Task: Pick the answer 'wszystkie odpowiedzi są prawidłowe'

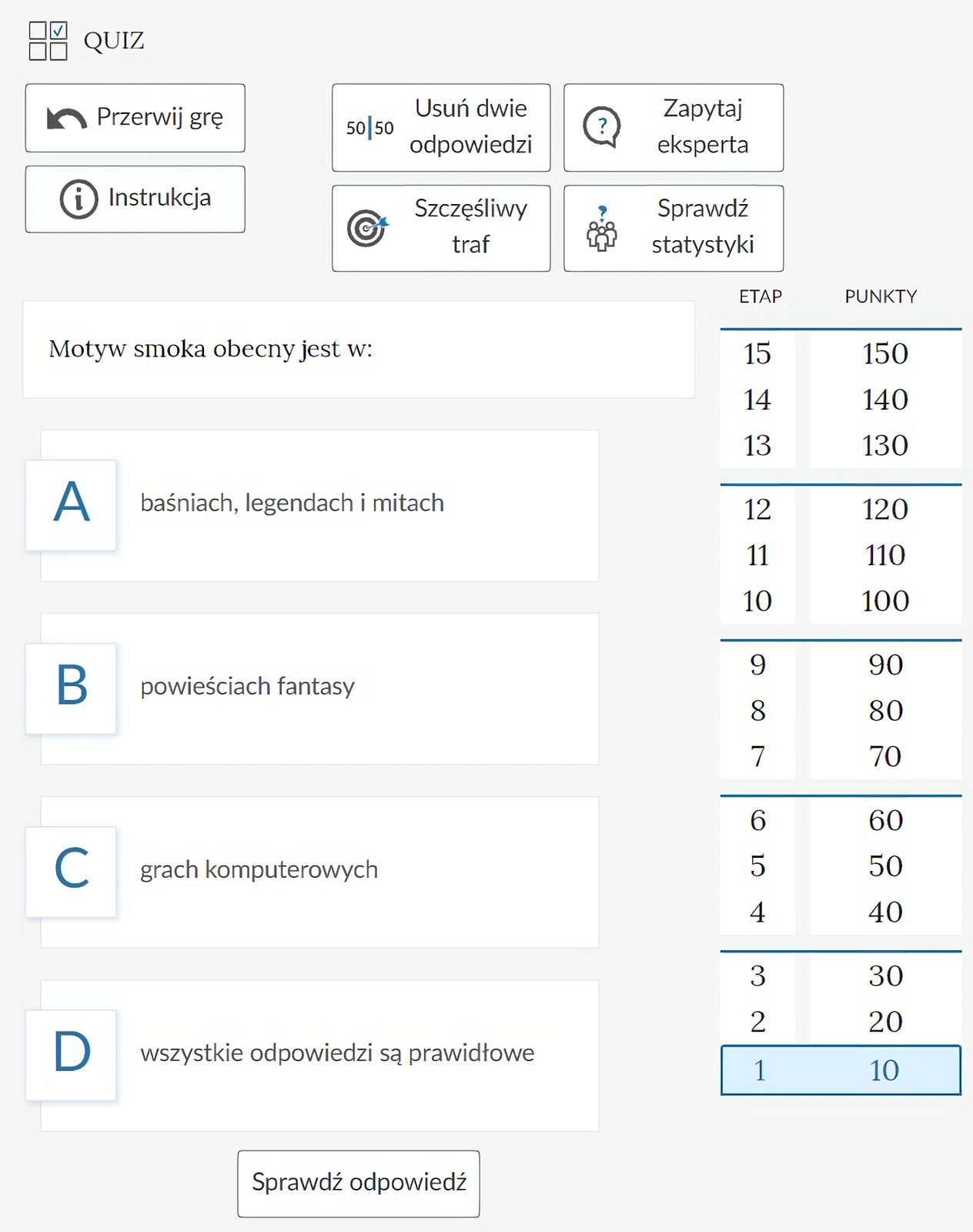Action: (x=337, y=1053)
